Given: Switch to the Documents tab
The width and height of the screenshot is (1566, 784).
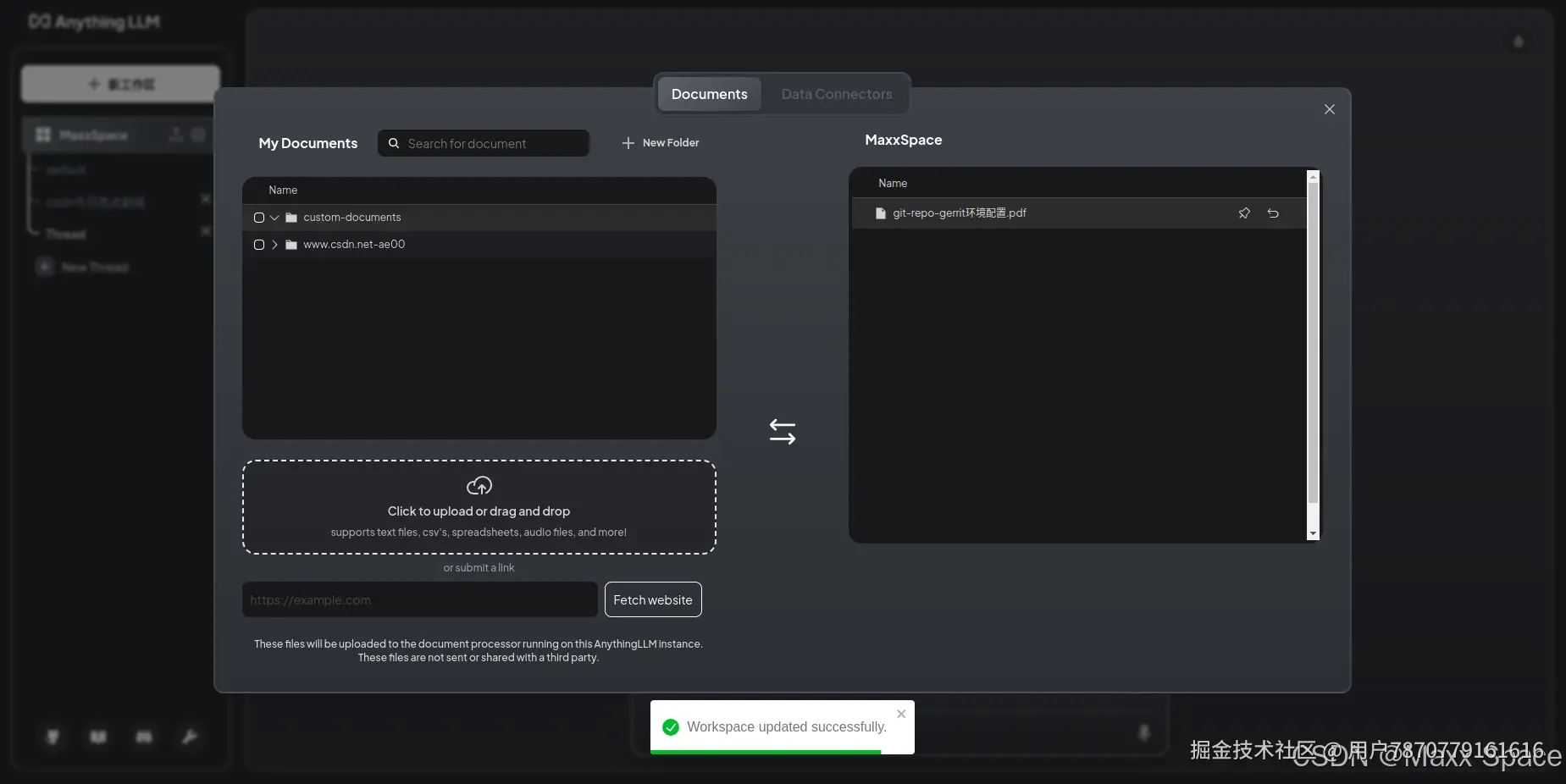Looking at the screenshot, I should click(x=710, y=94).
